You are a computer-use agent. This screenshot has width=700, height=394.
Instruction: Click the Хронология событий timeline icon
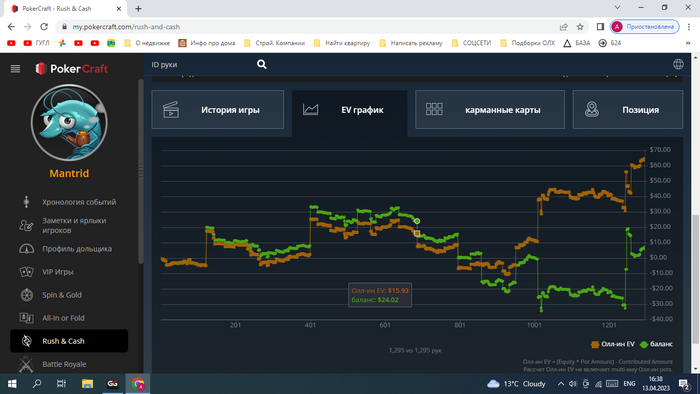tap(26, 202)
